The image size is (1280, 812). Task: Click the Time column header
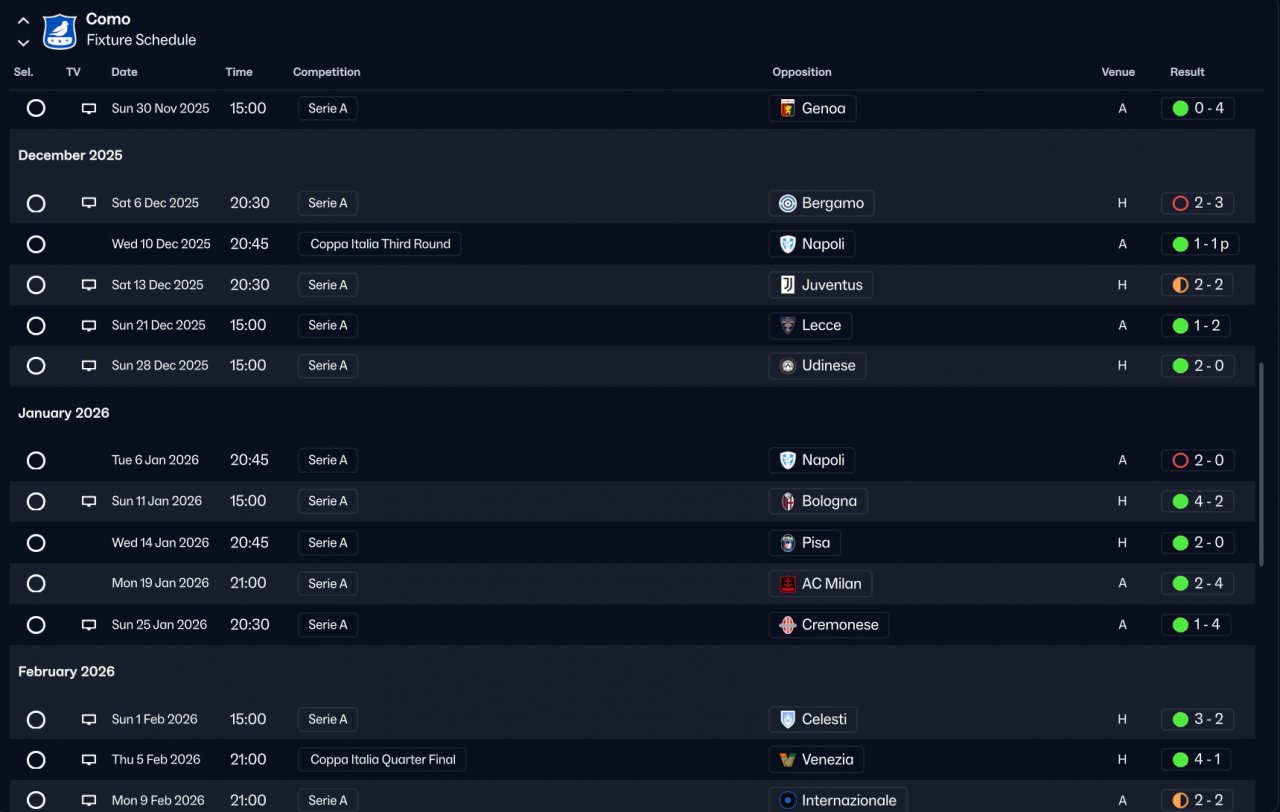pyautogui.click(x=239, y=72)
